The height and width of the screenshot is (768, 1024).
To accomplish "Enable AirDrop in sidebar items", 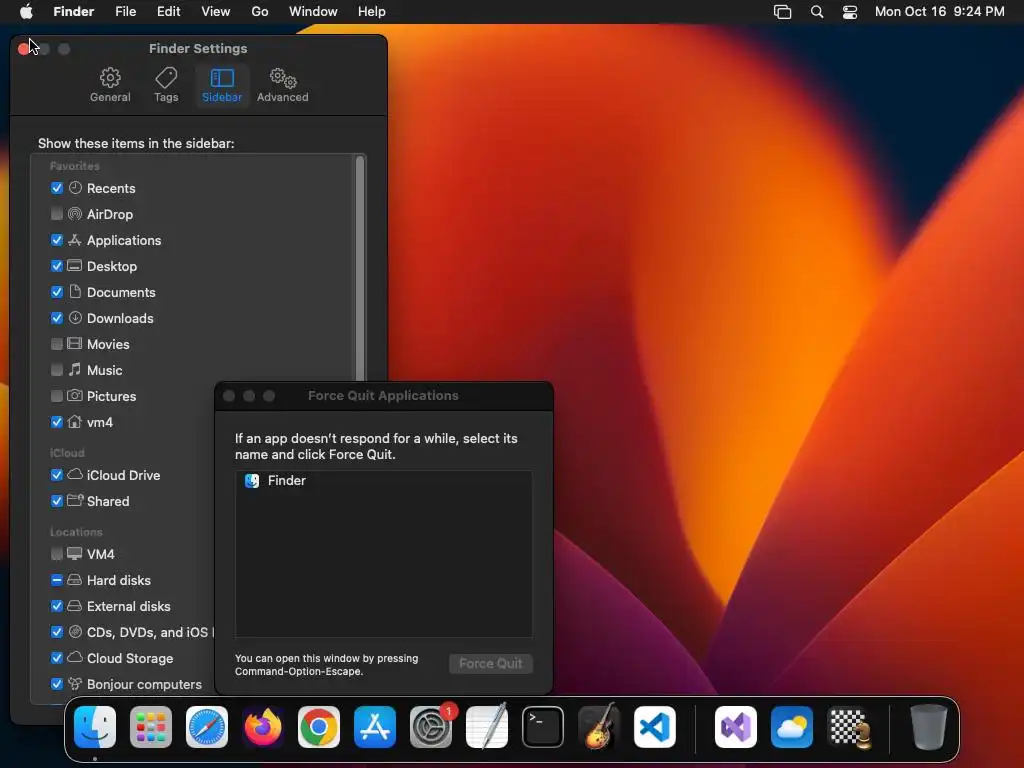I will coord(57,214).
